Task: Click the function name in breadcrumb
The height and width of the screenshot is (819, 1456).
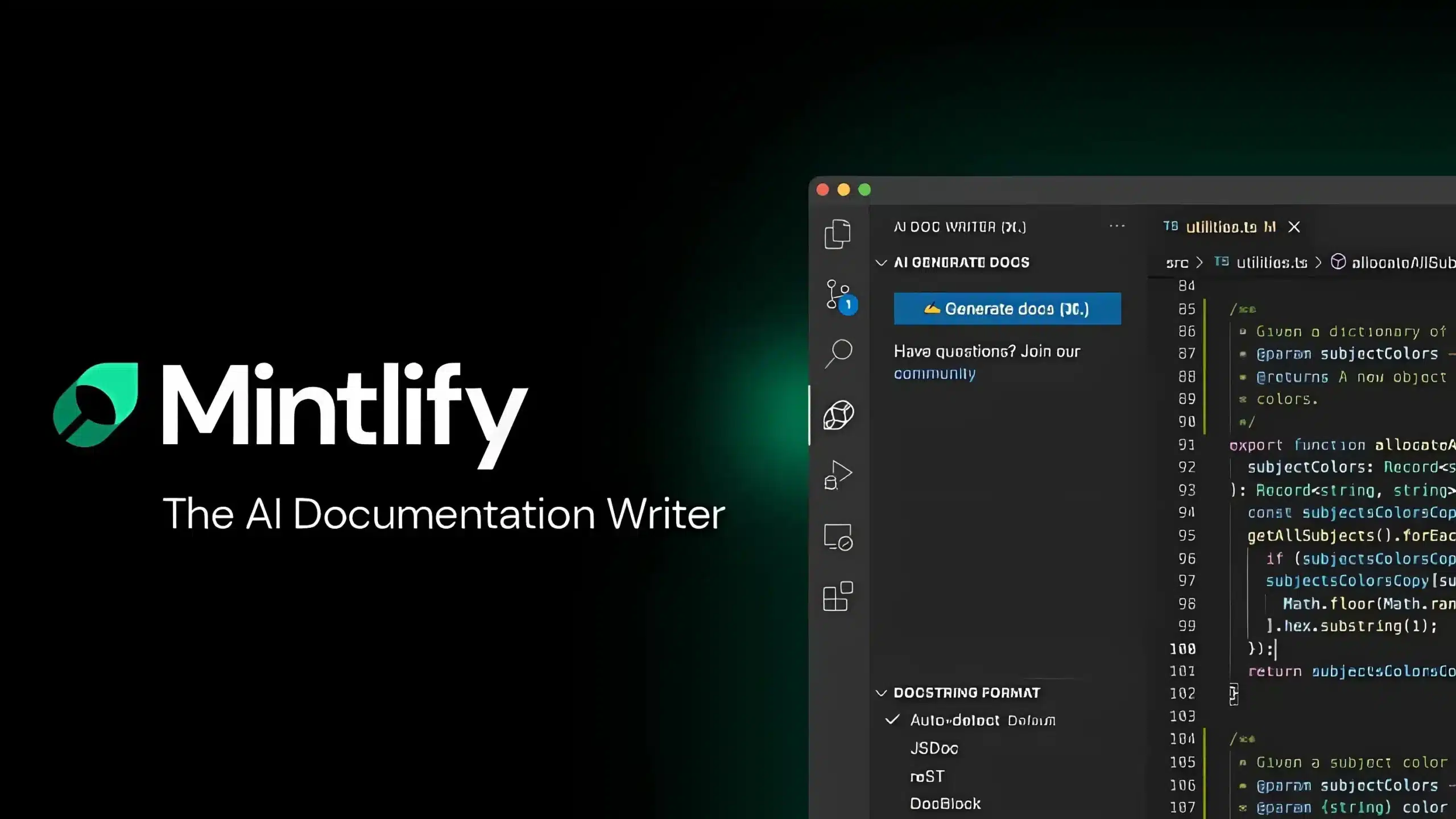Action: point(1403,262)
